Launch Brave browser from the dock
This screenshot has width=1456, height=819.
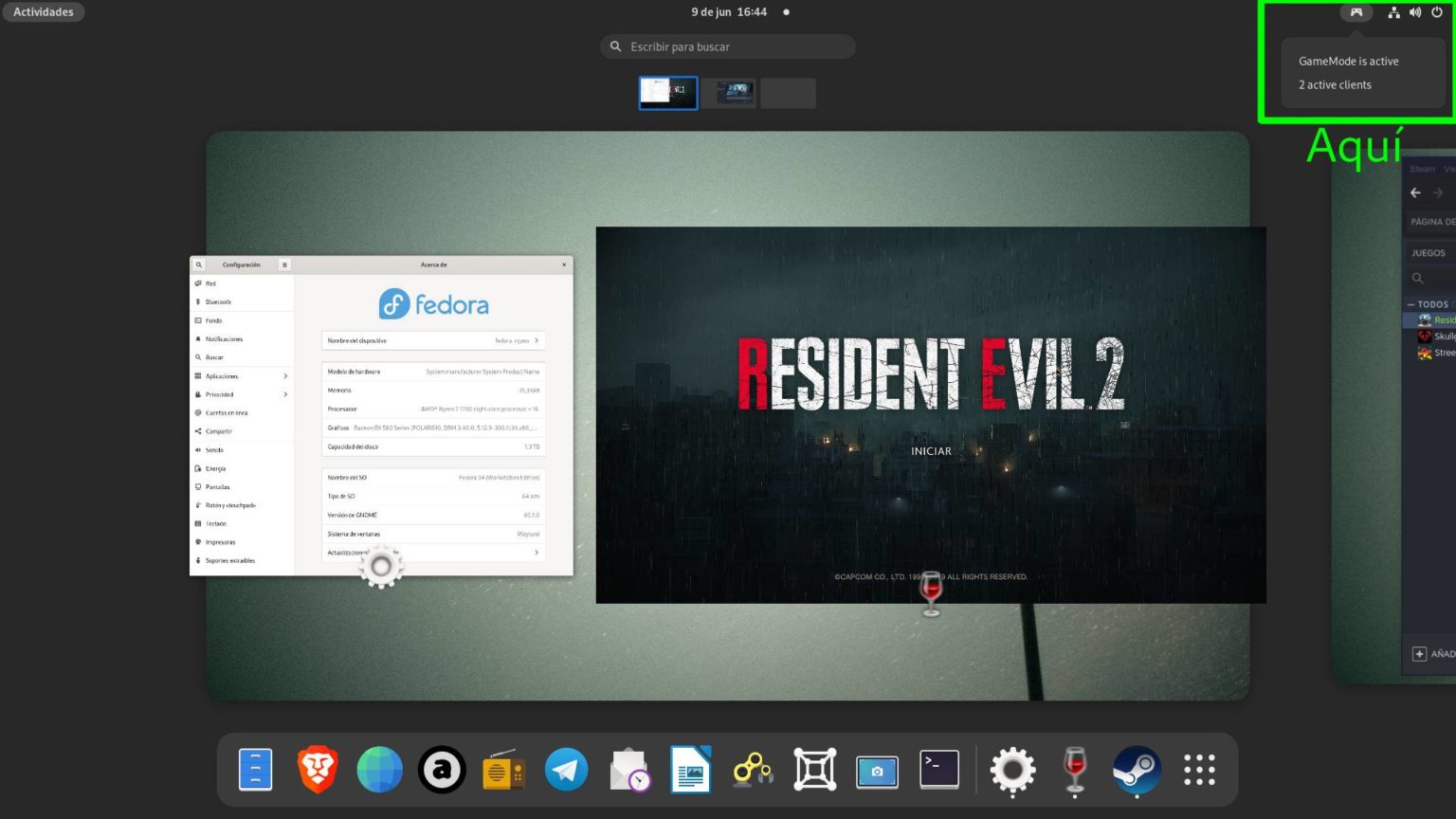point(318,770)
